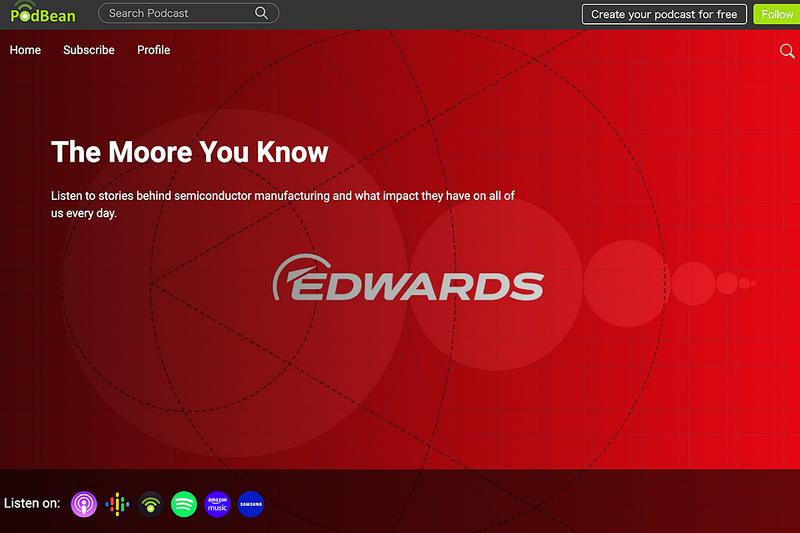The width and height of the screenshot is (800, 533).
Task: Open the Podbean app listen icon
Action: pyautogui.click(x=151, y=504)
